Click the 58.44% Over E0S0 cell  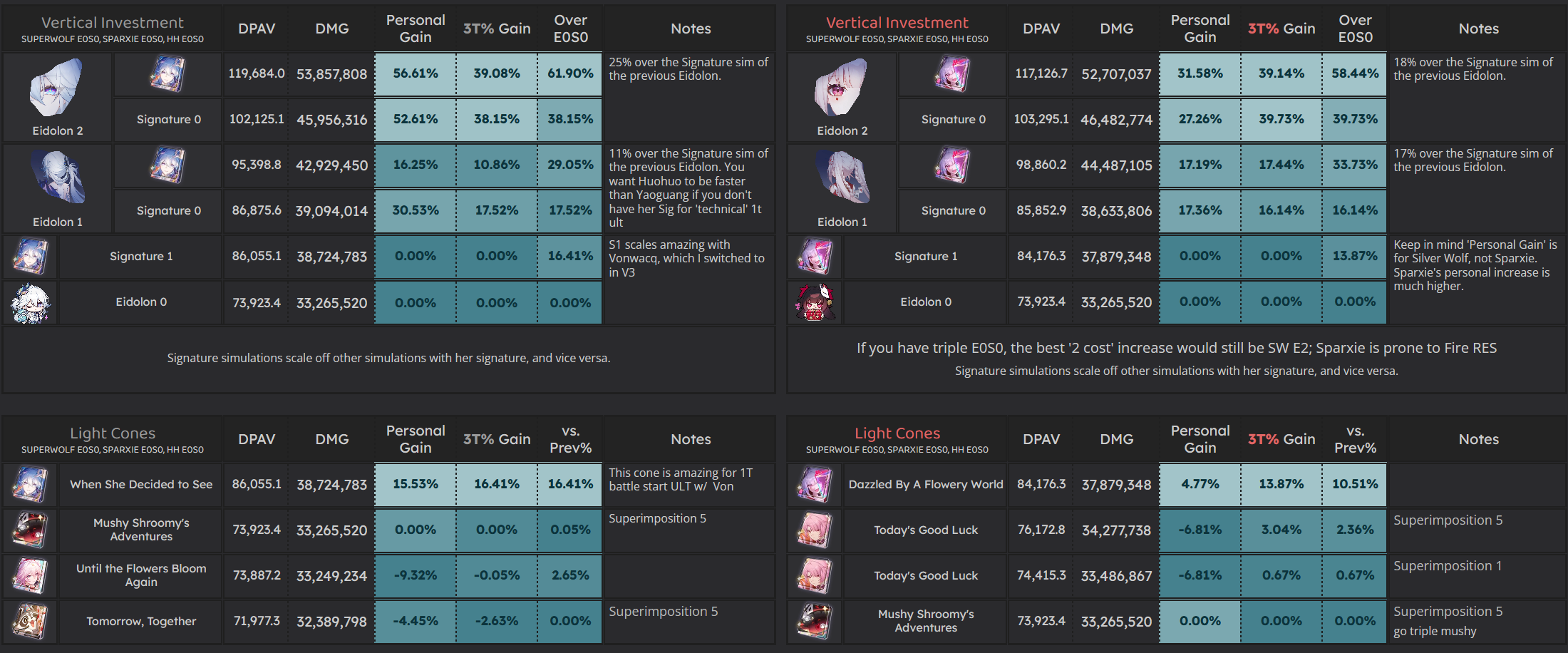coord(1355,73)
